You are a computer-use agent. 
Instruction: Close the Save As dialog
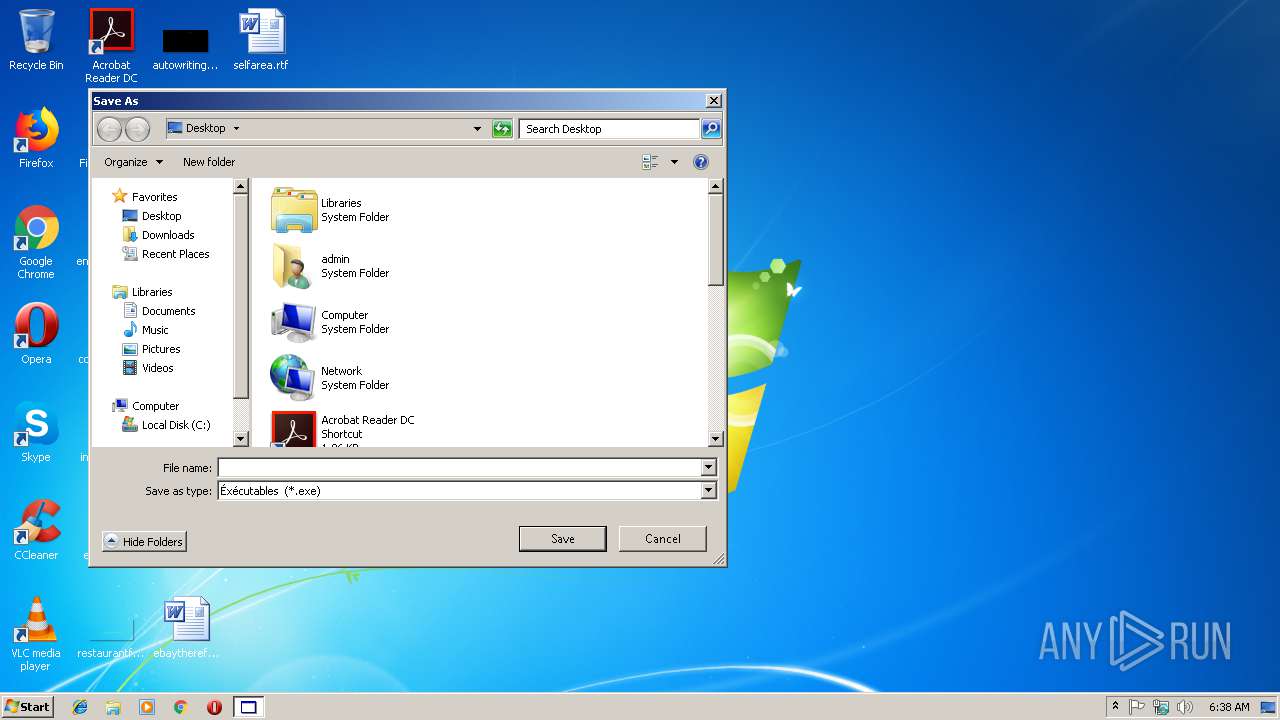click(x=713, y=101)
